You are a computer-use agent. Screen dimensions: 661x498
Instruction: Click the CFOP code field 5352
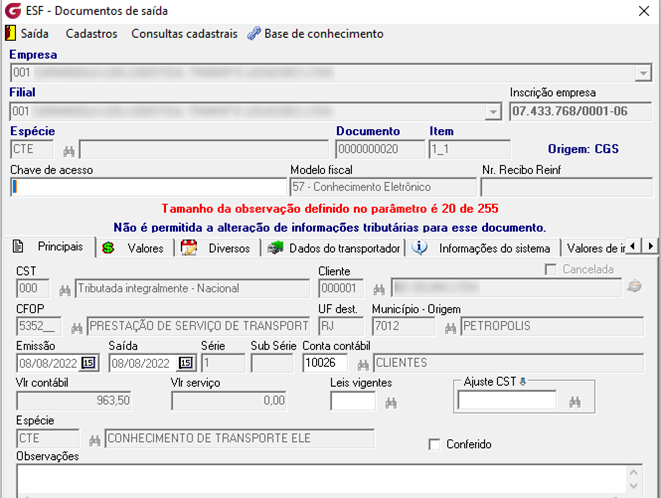click(39, 326)
